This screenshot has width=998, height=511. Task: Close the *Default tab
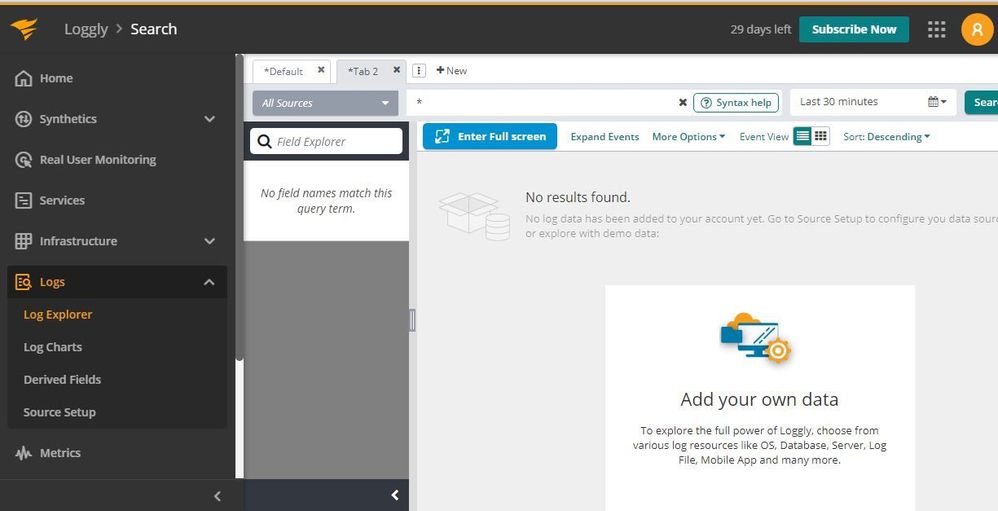[321, 70]
